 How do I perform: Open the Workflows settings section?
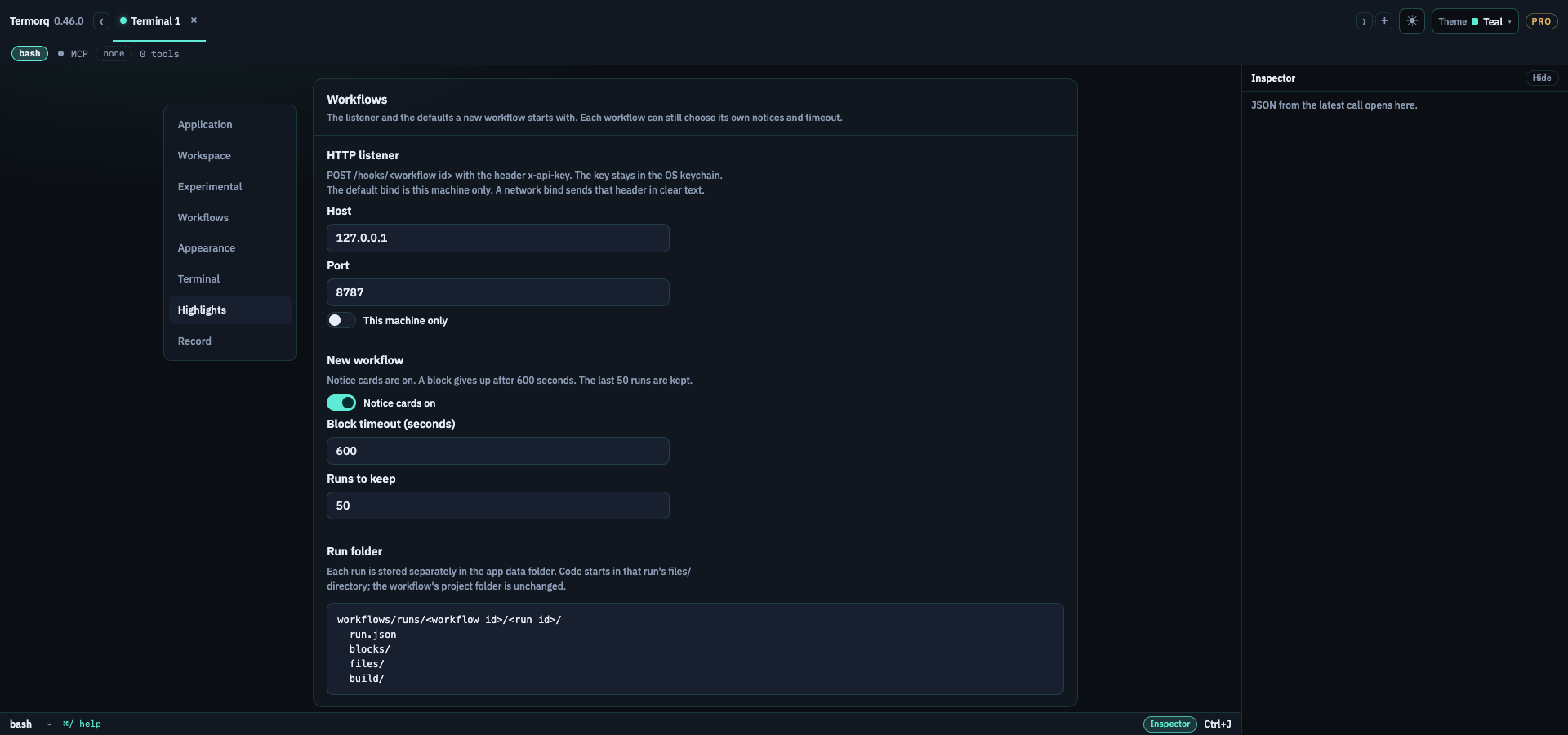[x=230, y=218]
